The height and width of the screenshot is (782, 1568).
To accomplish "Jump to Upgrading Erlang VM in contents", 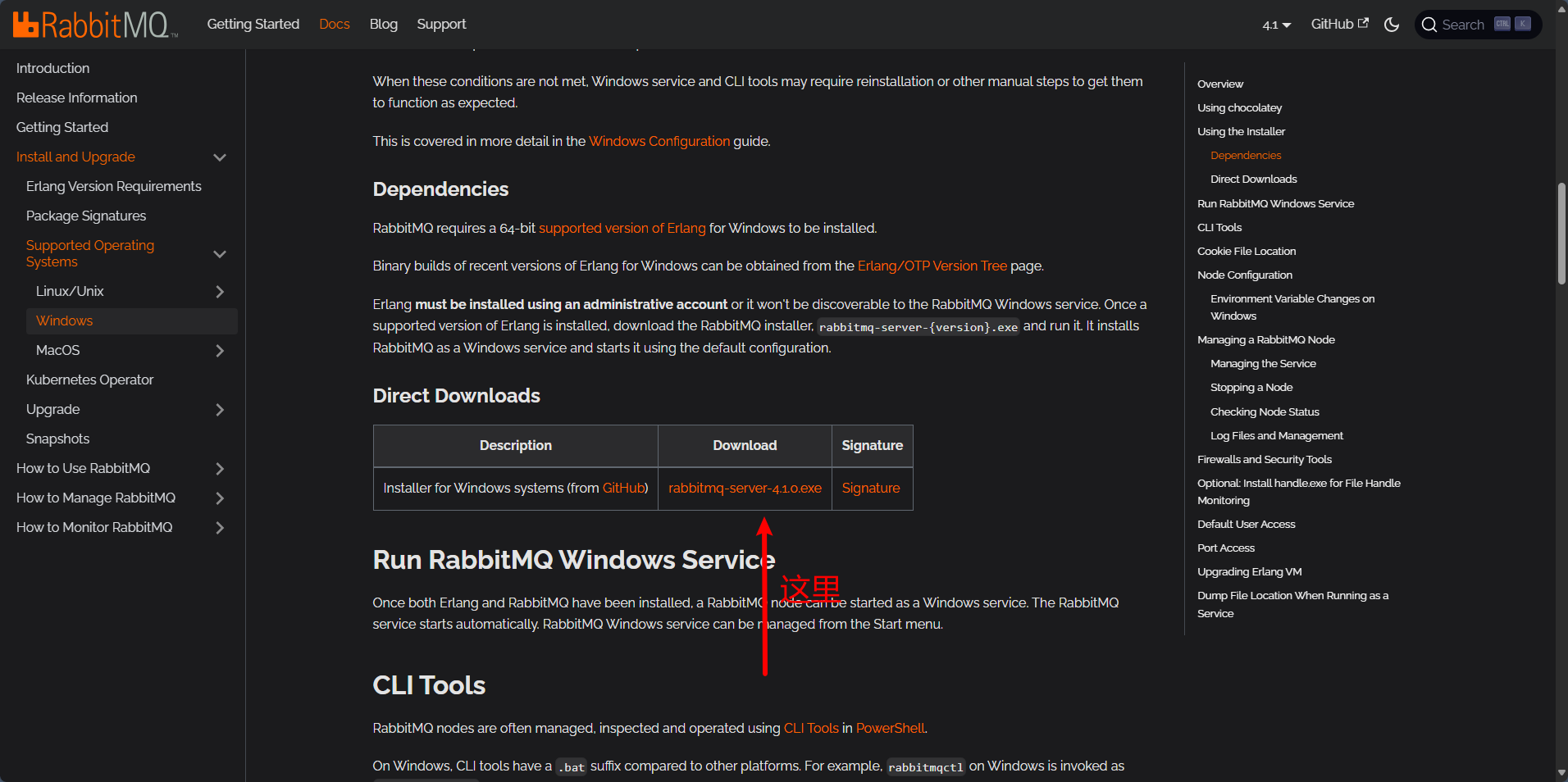I will [x=1249, y=571].
